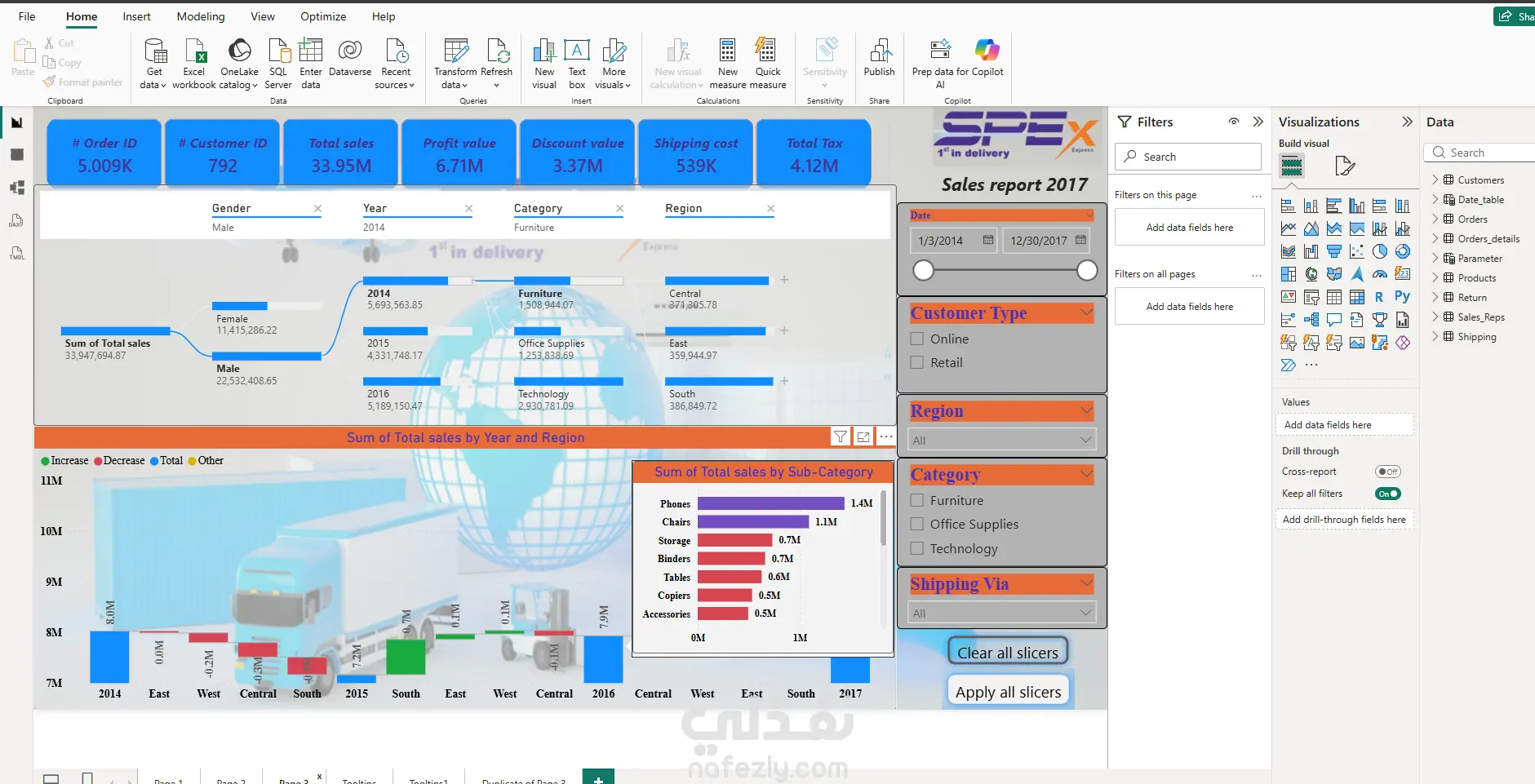
Task: Collapse the Visualizations pane
Action: [1407, 122]
